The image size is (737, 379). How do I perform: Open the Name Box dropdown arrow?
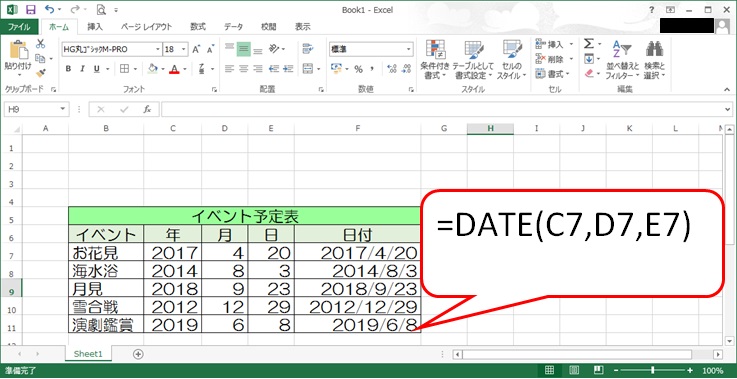point(63,109)
